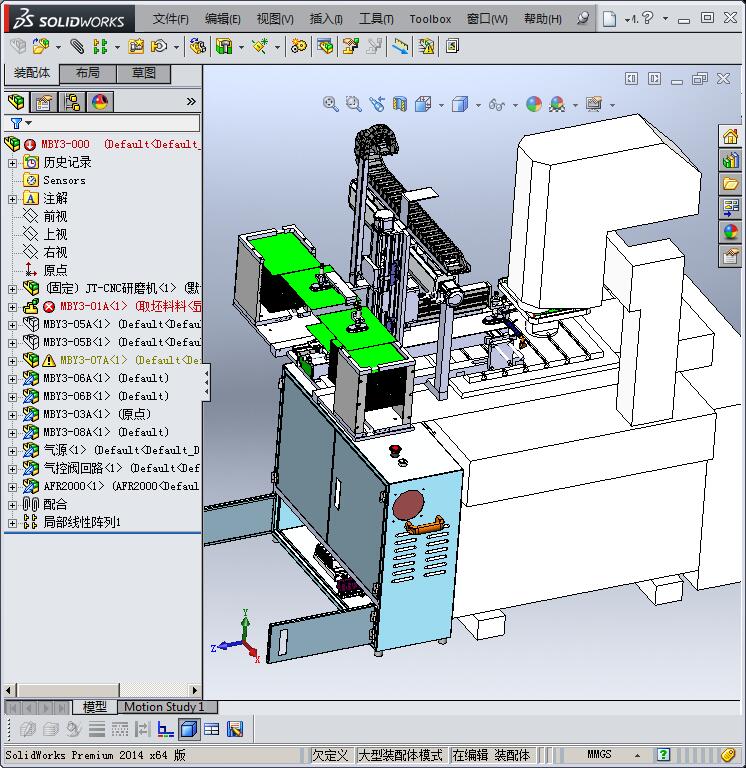Expand the MBY3-07A<1> component node
746x768 pixels.
click(12, 361)
